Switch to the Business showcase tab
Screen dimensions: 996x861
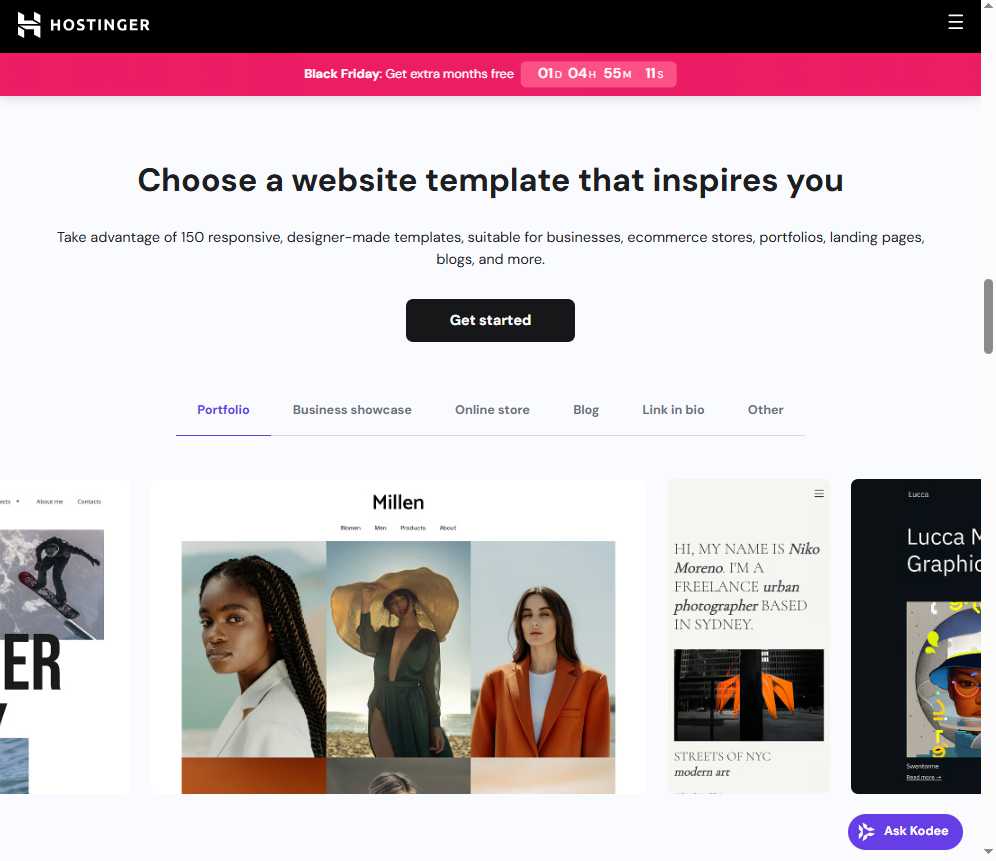click(x=352, y=410)
